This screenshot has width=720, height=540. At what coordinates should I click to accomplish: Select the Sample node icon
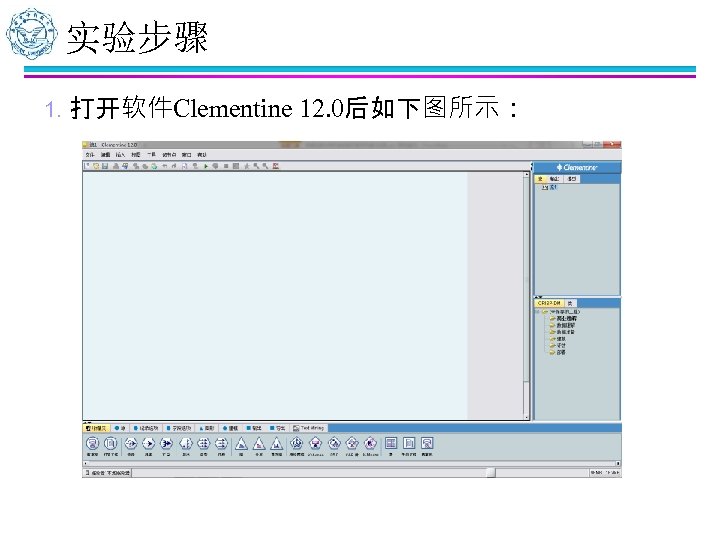coord(148,444)
